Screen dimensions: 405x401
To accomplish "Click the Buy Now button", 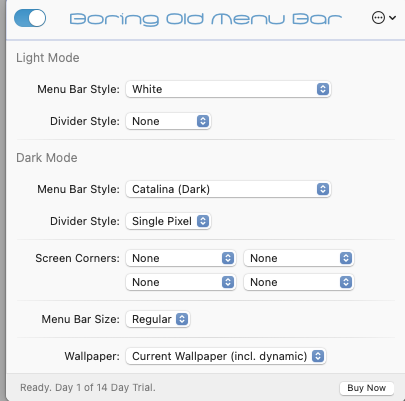I will pos(367,388).
